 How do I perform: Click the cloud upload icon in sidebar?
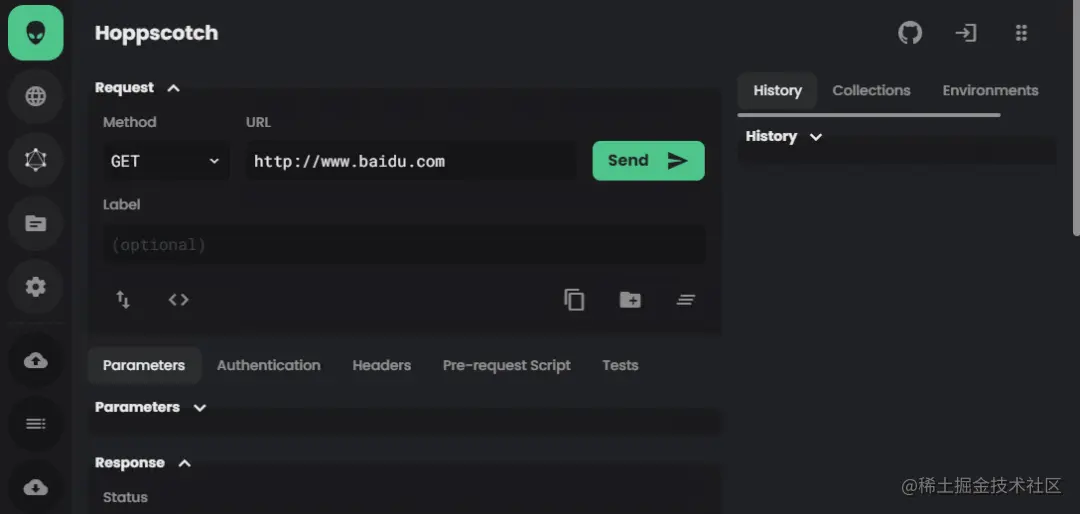36,360
